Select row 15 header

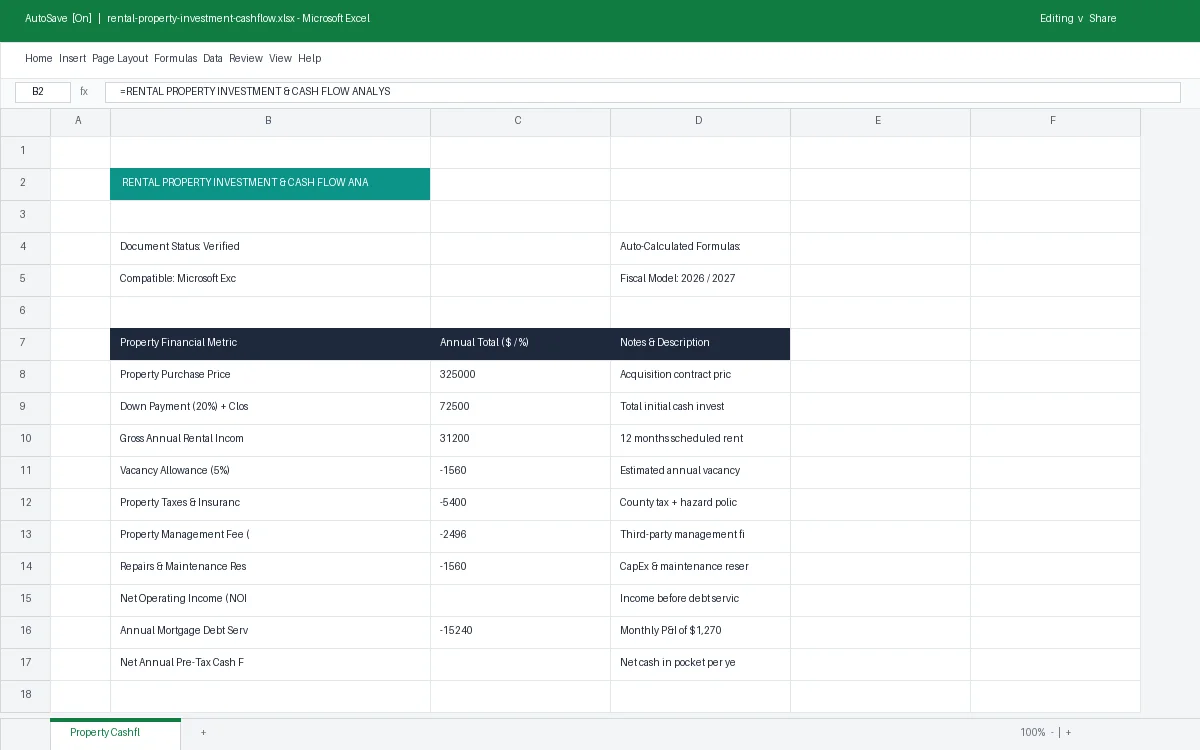tap(25, 599)
